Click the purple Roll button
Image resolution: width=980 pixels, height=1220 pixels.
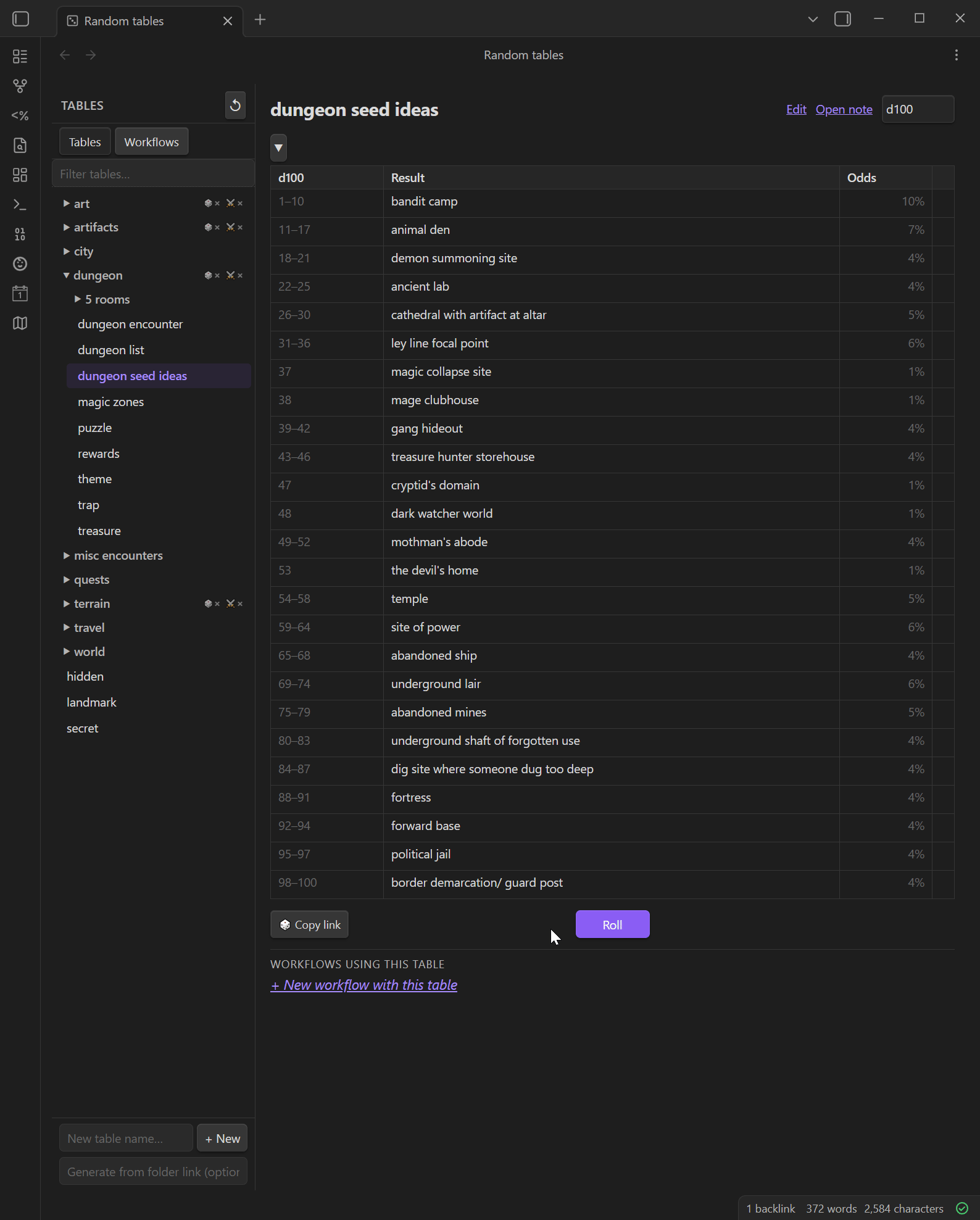click(612, 924)
